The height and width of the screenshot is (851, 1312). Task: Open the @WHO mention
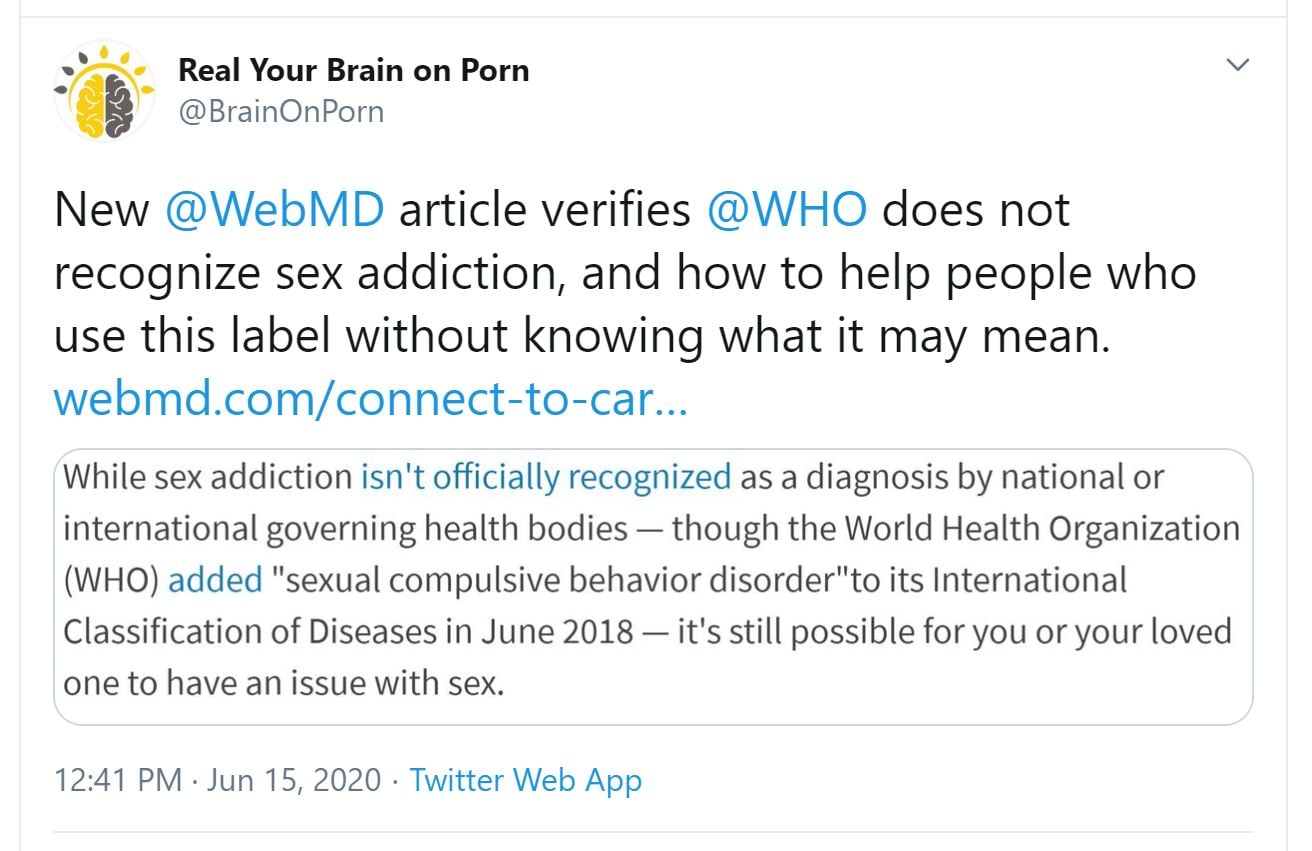click(786, 210)
